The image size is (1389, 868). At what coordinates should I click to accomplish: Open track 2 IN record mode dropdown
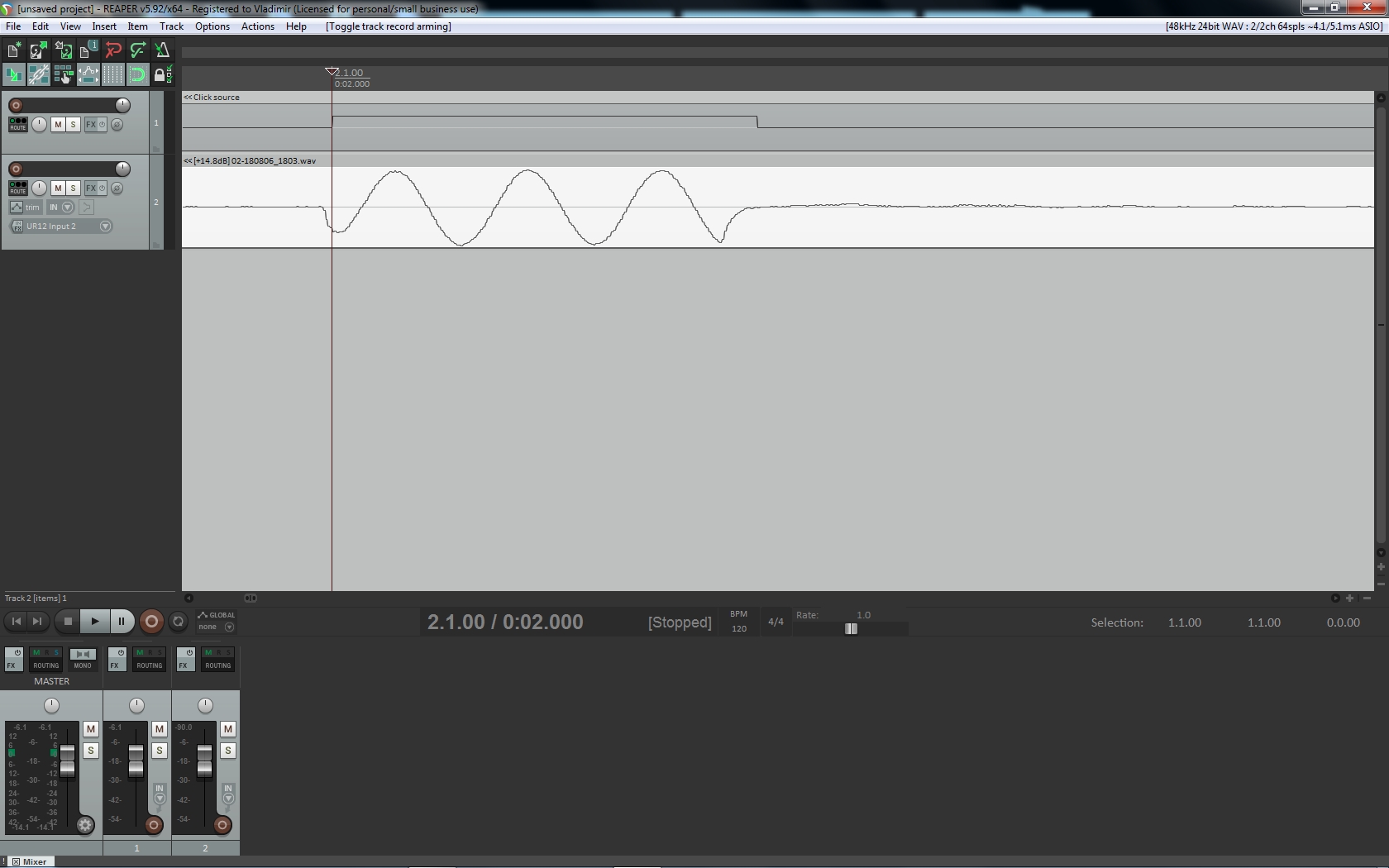point(60,207)
